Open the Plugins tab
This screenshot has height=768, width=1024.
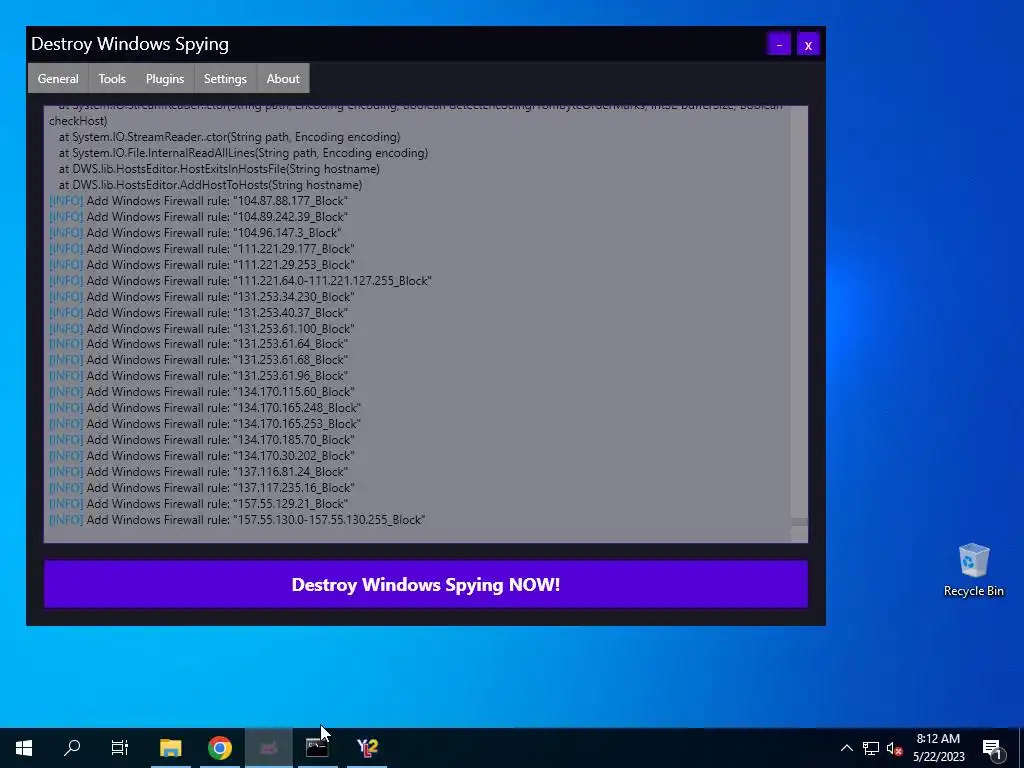tap(165, 78)
